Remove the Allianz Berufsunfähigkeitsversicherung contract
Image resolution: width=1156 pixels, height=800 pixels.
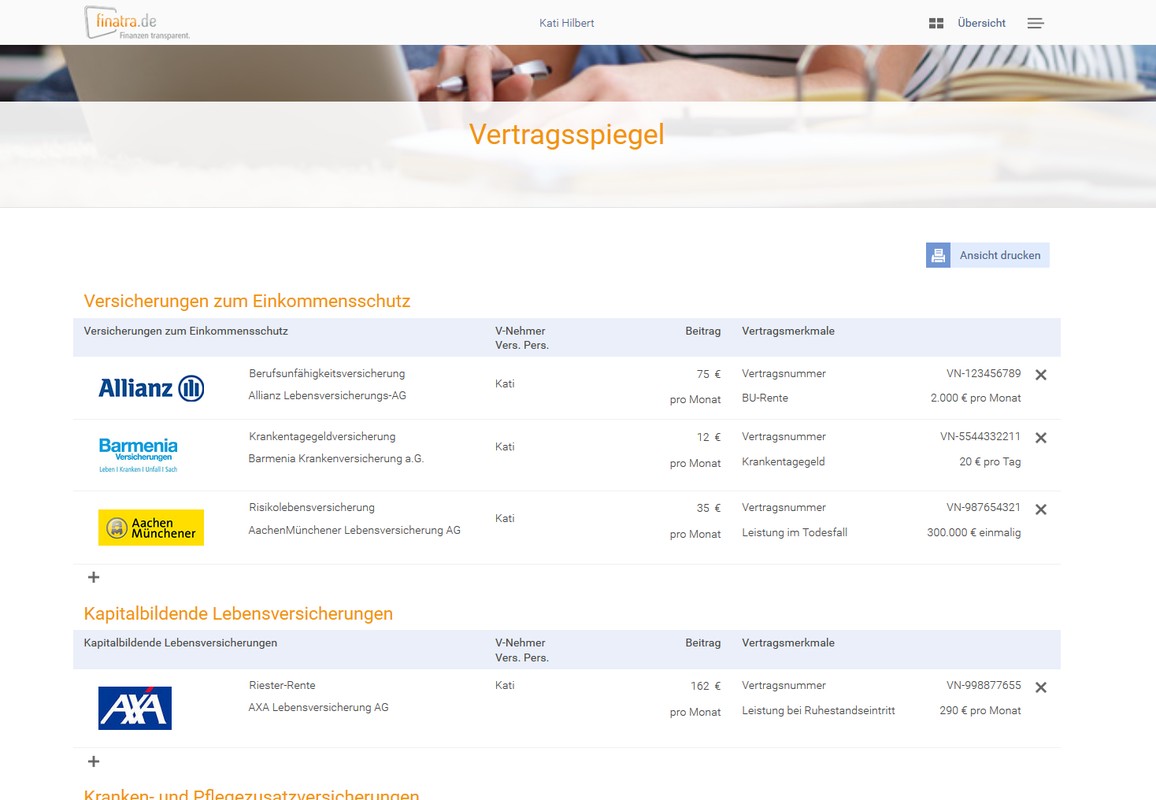(1040, 375)
